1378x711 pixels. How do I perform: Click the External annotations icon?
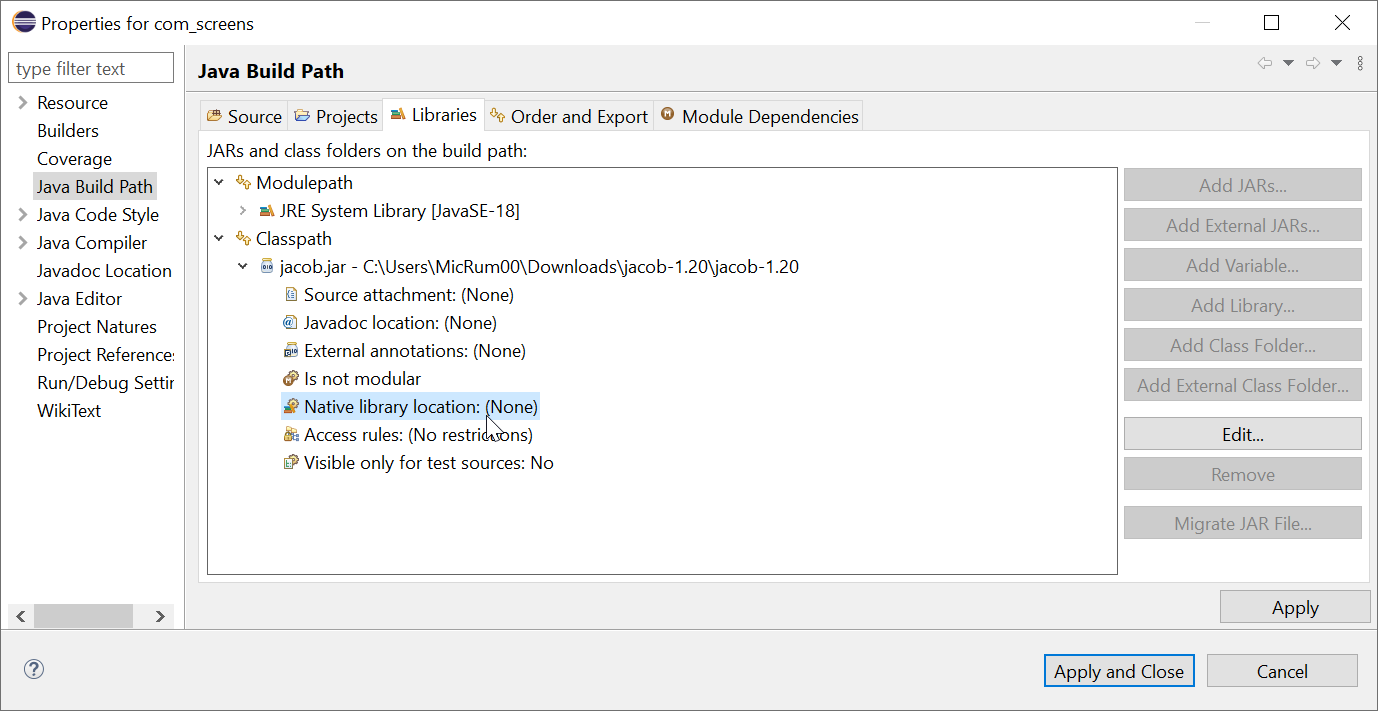291,350
